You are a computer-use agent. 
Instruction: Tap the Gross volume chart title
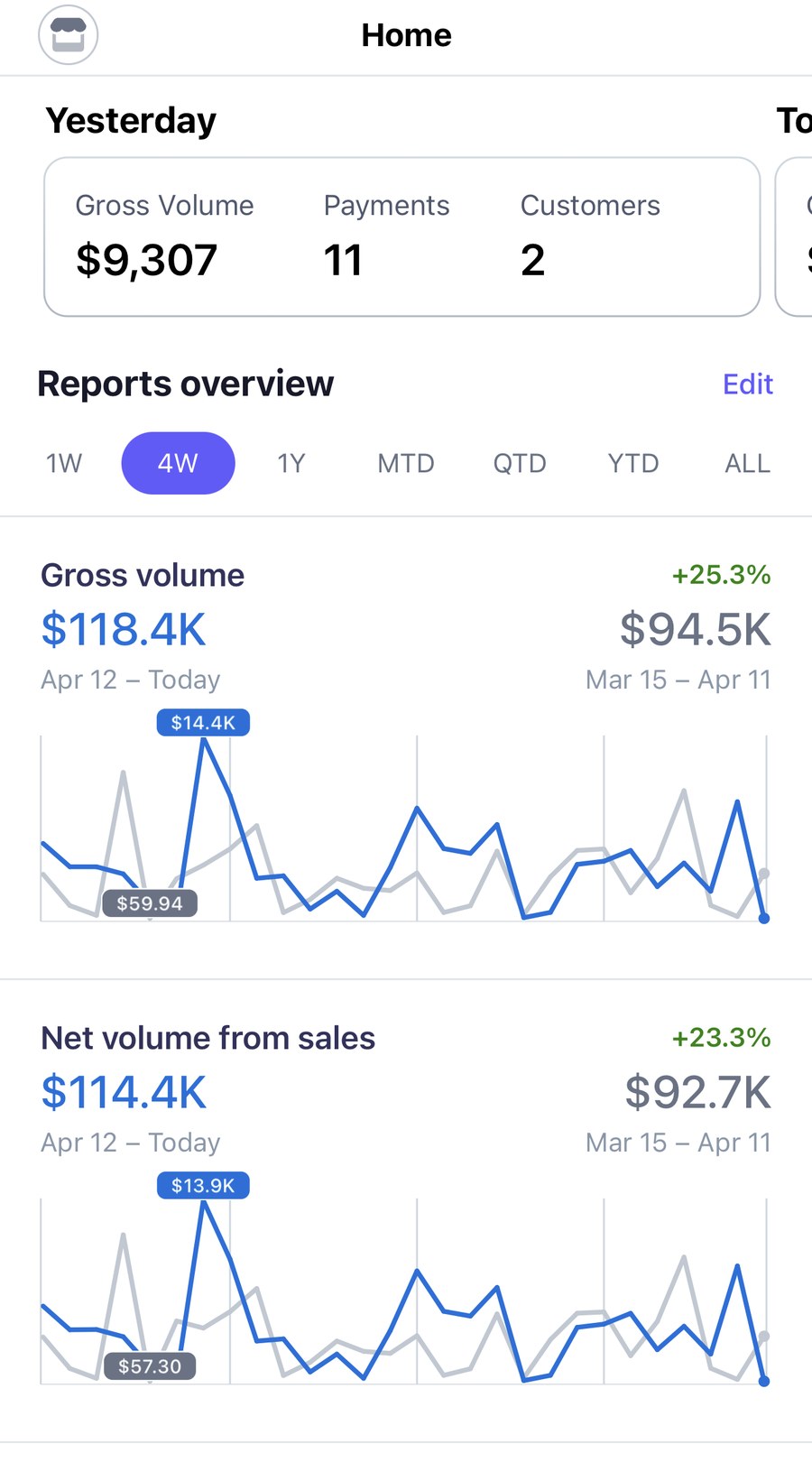coord(143,575)
